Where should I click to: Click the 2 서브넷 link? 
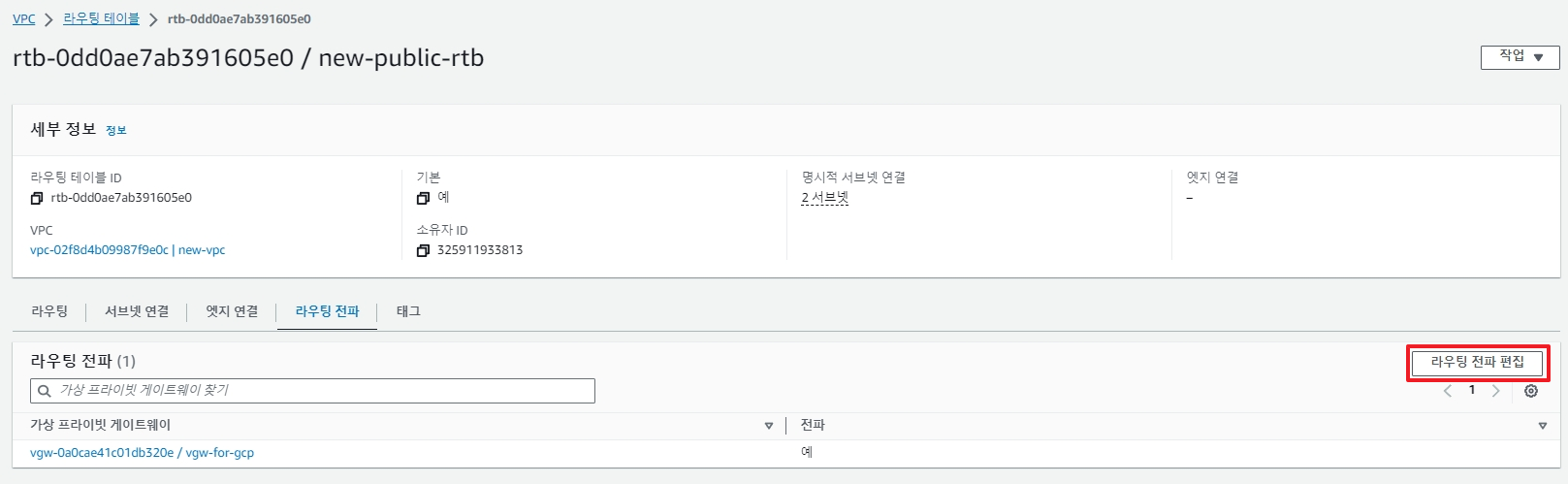[x=824, y=198]
